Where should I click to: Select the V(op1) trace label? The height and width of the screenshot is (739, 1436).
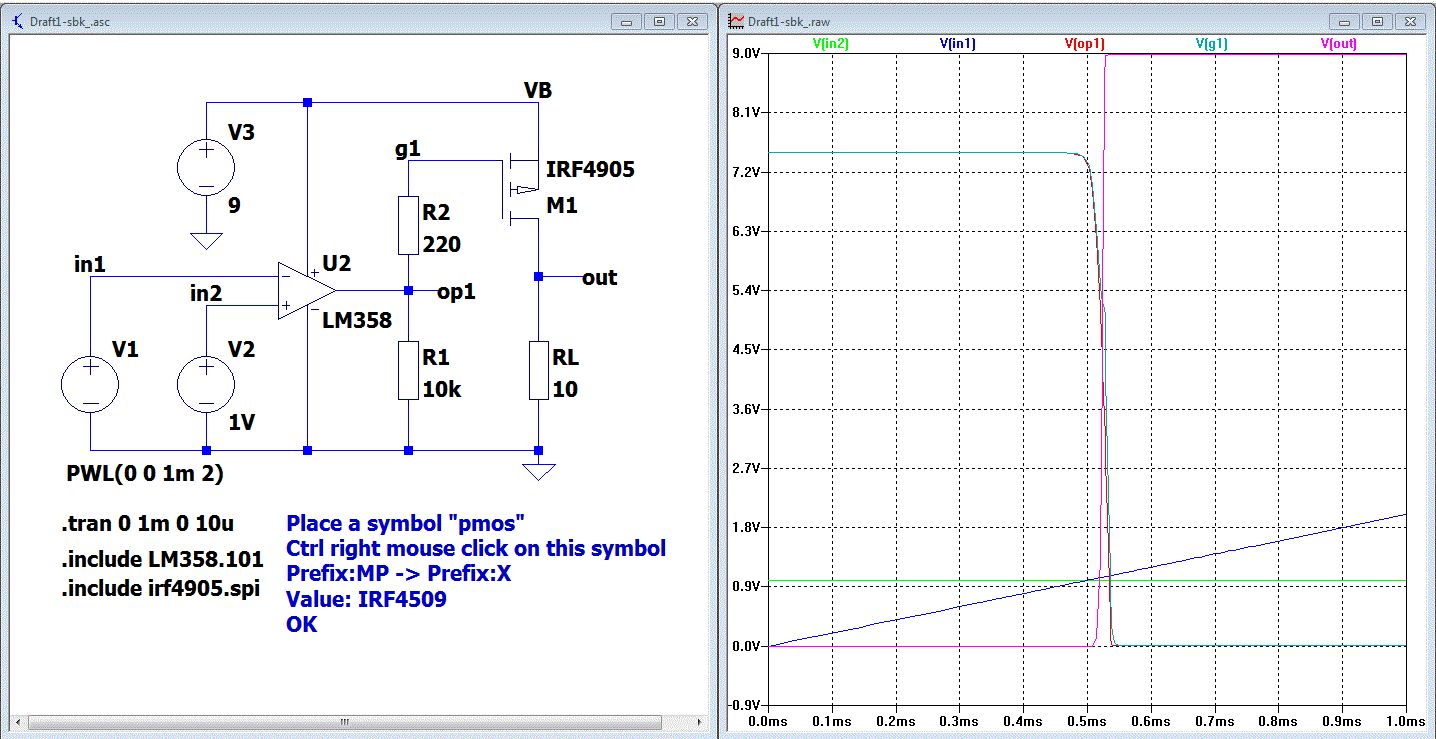coord(1084,44)
